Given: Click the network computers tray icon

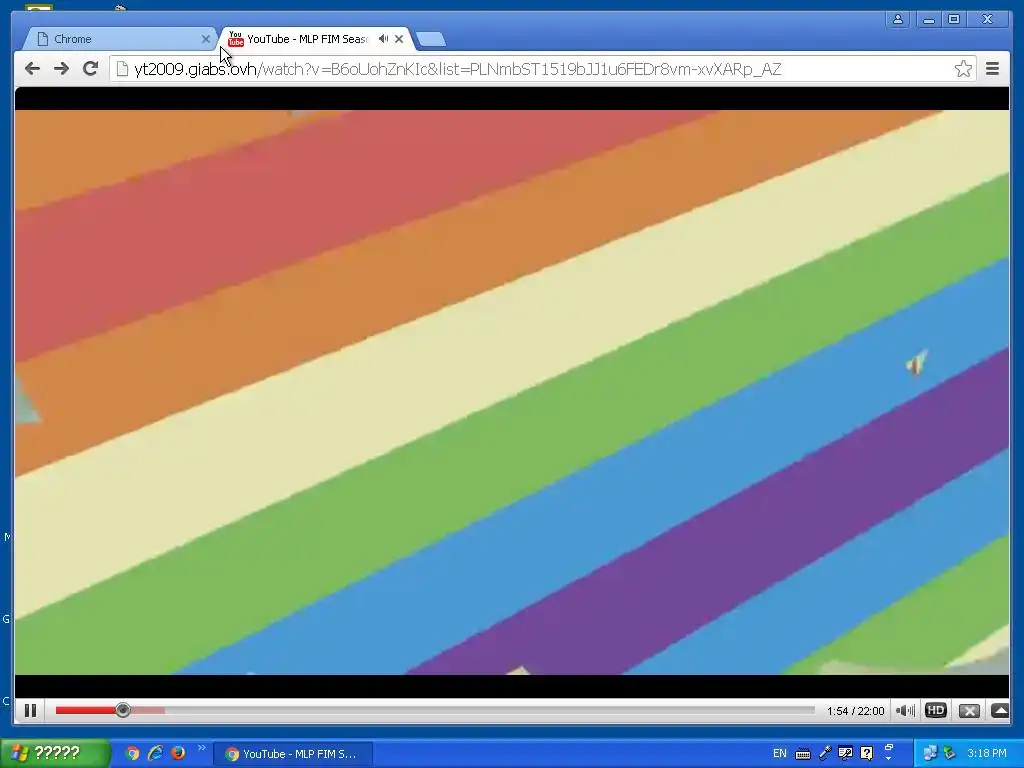Looking at the screenshot, I should coord(930,754).
